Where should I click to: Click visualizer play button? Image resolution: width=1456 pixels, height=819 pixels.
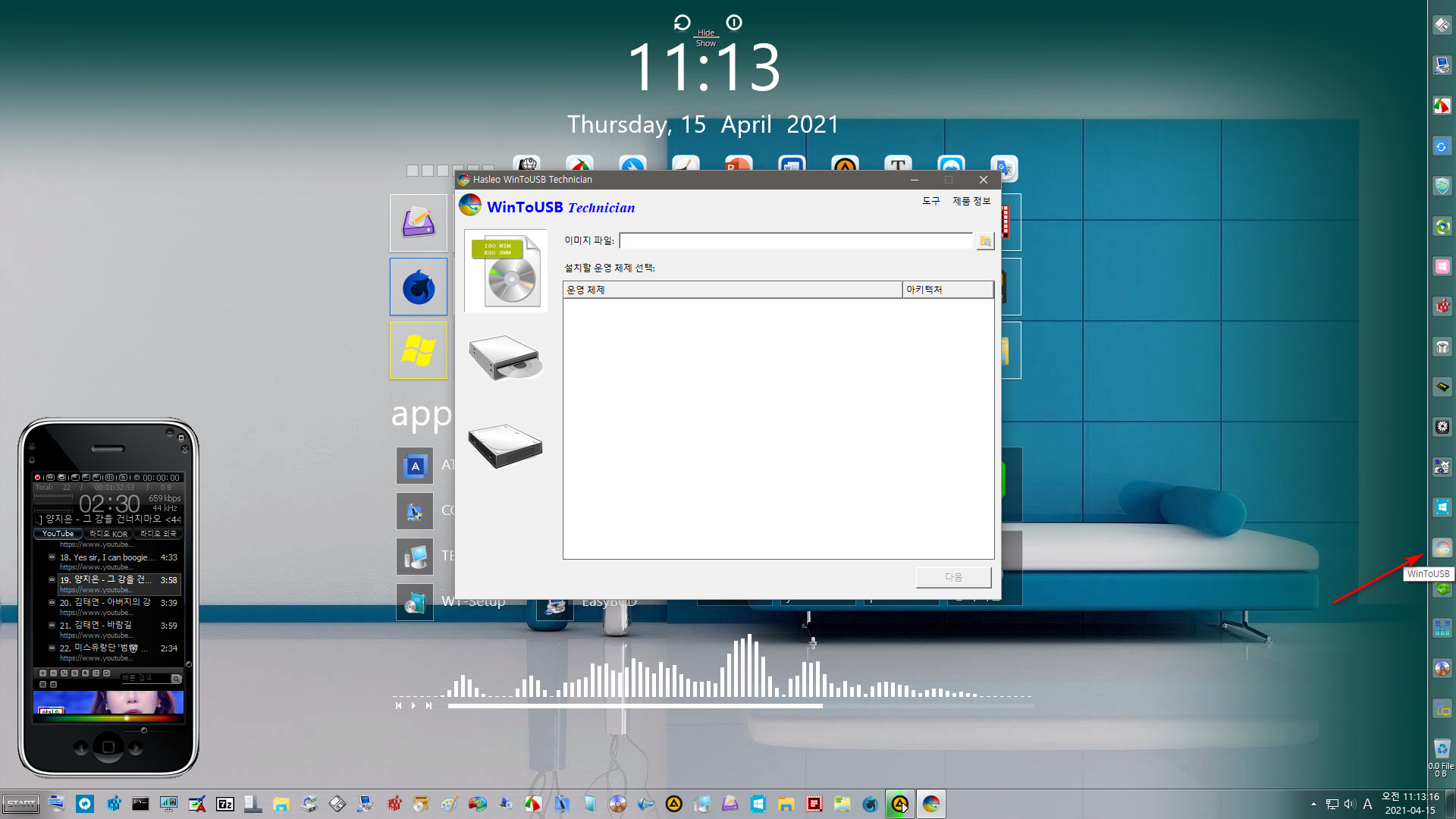click(413, 706)
